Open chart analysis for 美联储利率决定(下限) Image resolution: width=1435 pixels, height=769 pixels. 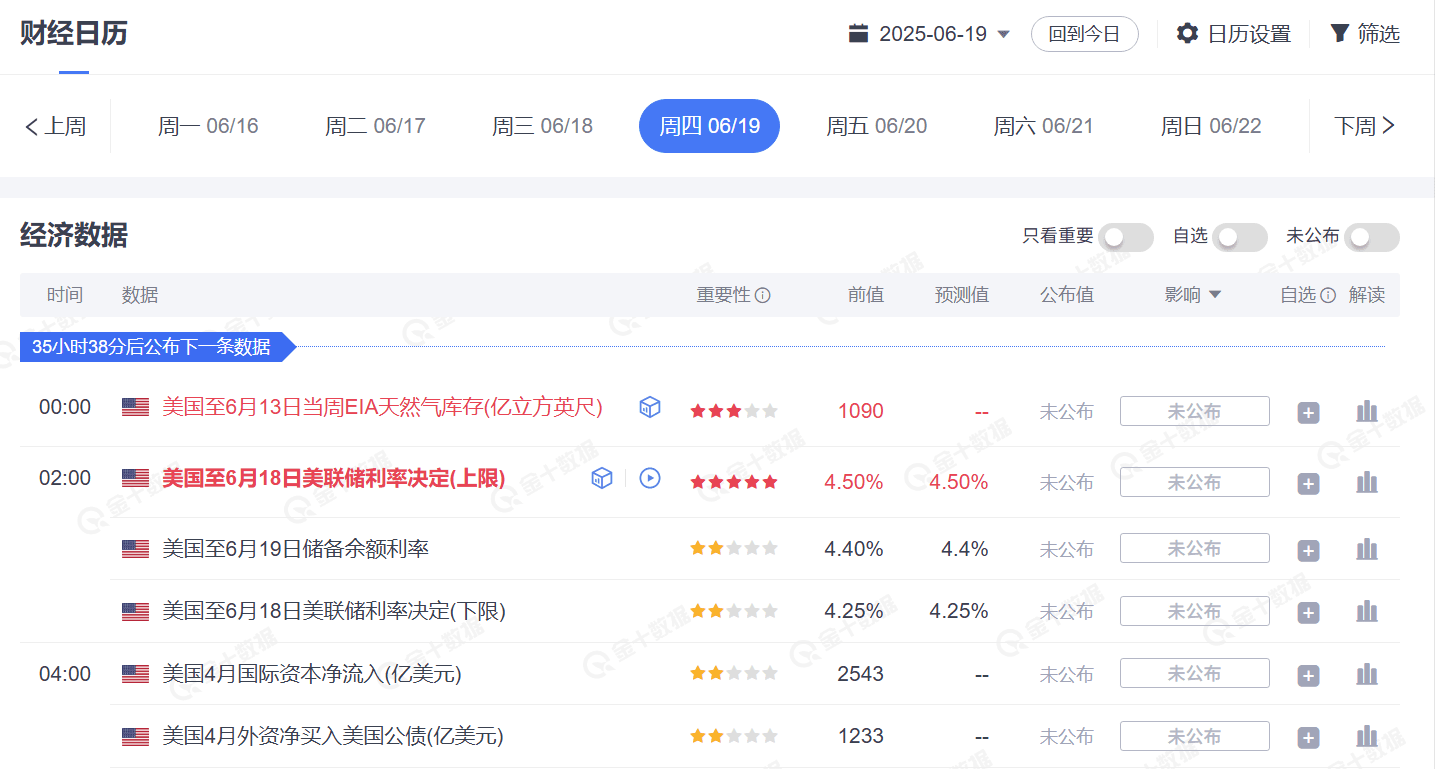tap(1367, 611)
